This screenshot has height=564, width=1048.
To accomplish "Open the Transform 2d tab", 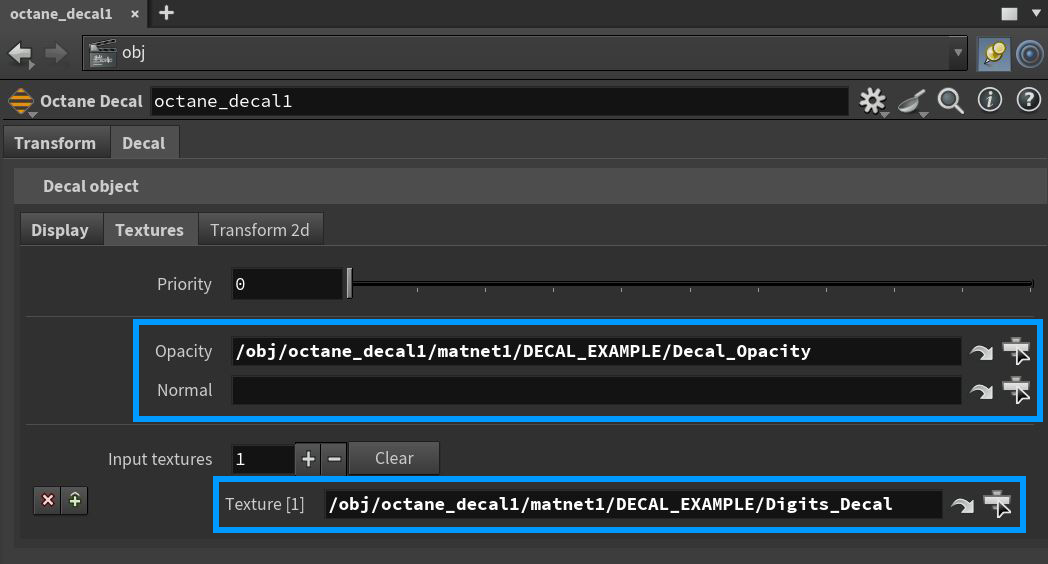I will click(259, 230).
